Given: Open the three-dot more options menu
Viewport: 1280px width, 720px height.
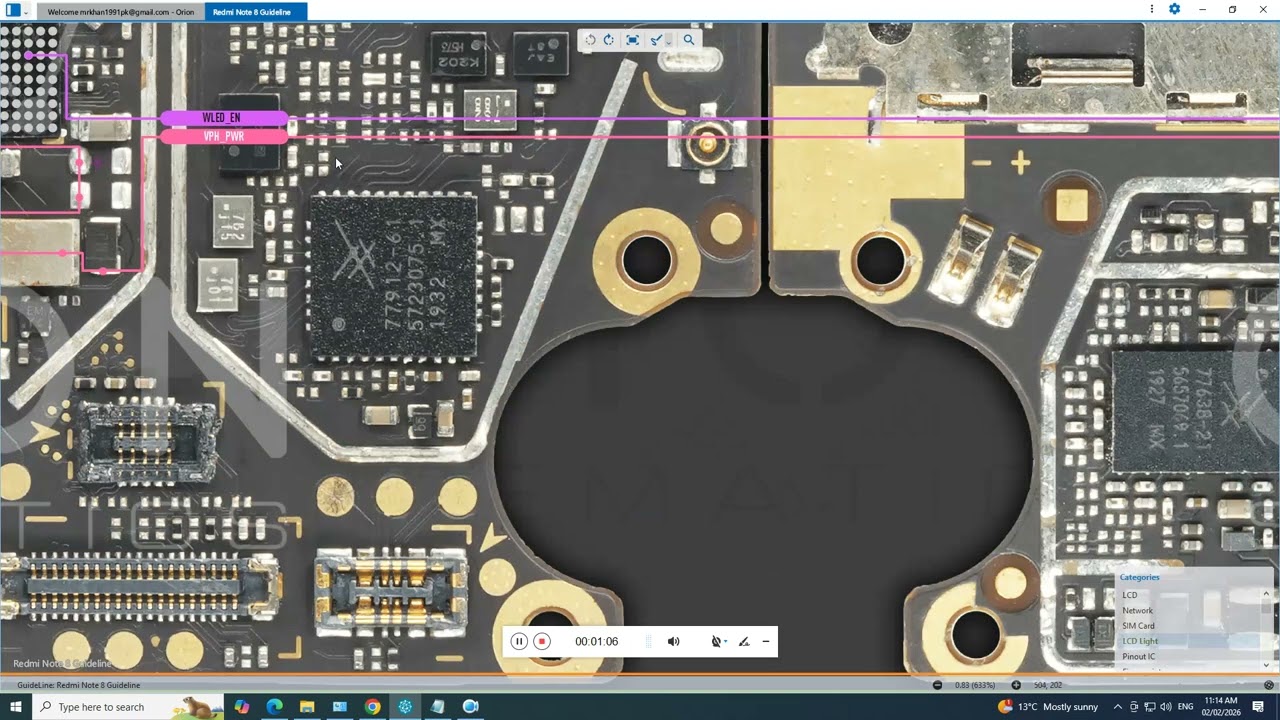Looking at the screenshot, I should pos(1154,9).
